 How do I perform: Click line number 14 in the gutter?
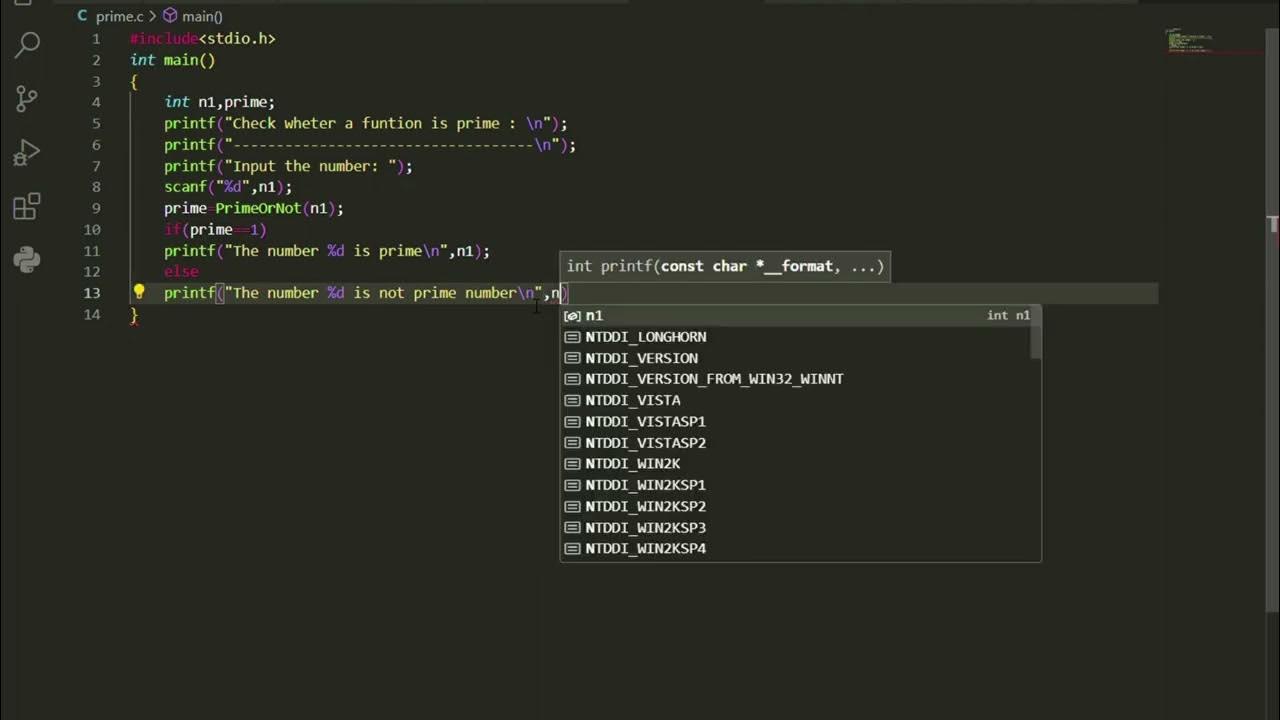tap(93, 314)
